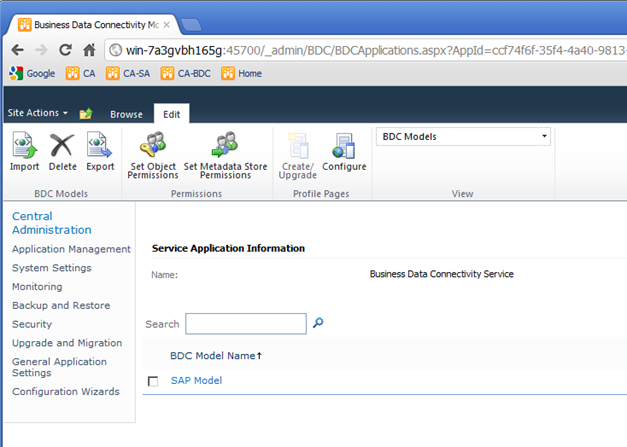Viewport: 627px width, 447px height.
Task: Click the Configure profile pages icon
Action: (344, 152)
